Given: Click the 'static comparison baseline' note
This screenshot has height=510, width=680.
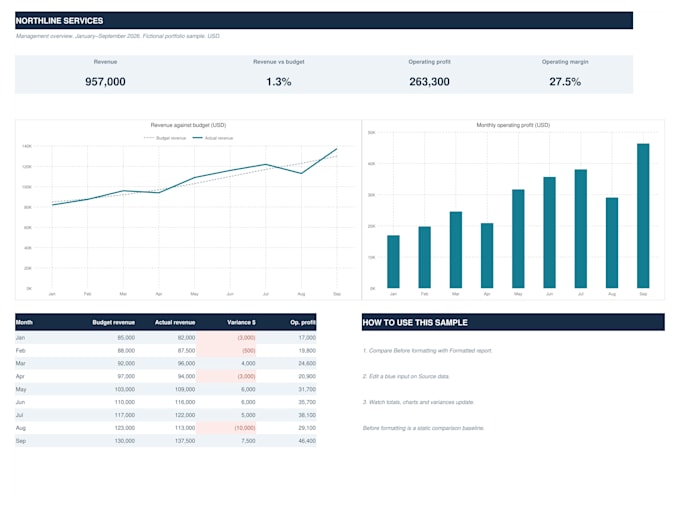Looking at the screenshot, I should (423, 428).
